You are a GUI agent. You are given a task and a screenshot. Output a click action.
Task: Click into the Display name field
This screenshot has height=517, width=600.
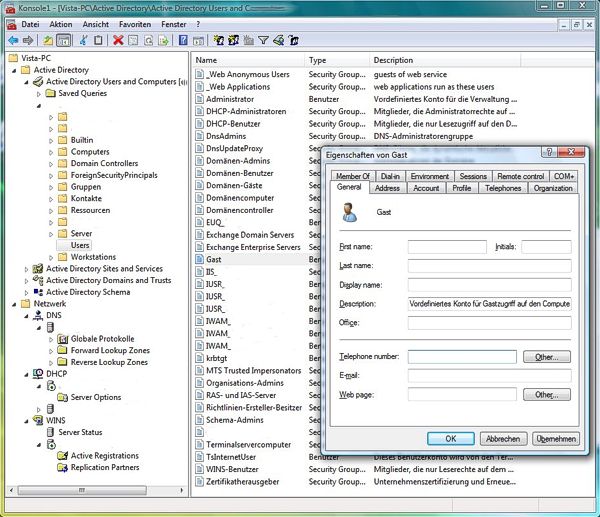[x=489, y=285]
